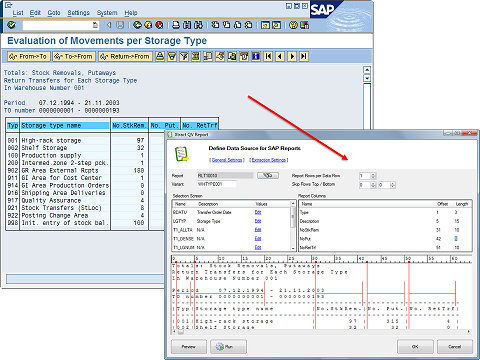Click the Sort Ascending icon
Image resolution: width=480 pixels, height=360 pixels.
(160, 56)
